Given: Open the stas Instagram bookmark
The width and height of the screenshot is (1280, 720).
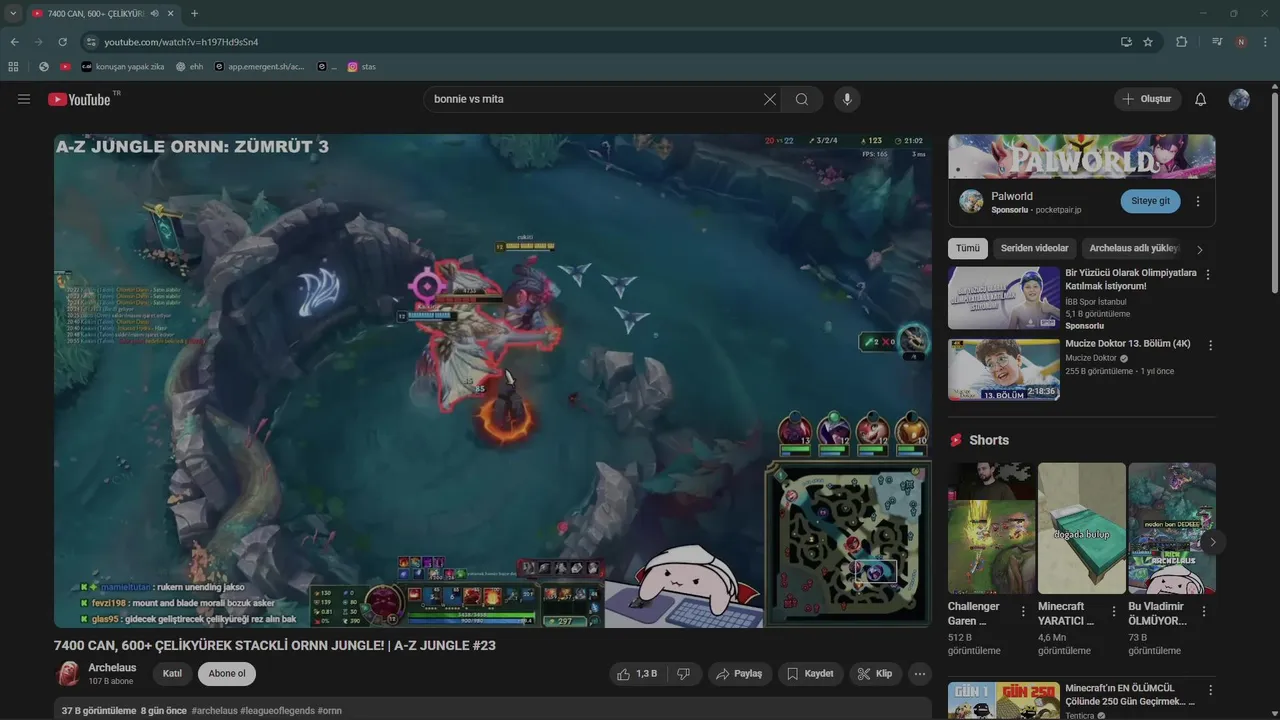Looking at the screenshot, I should (x=361, y=67).
